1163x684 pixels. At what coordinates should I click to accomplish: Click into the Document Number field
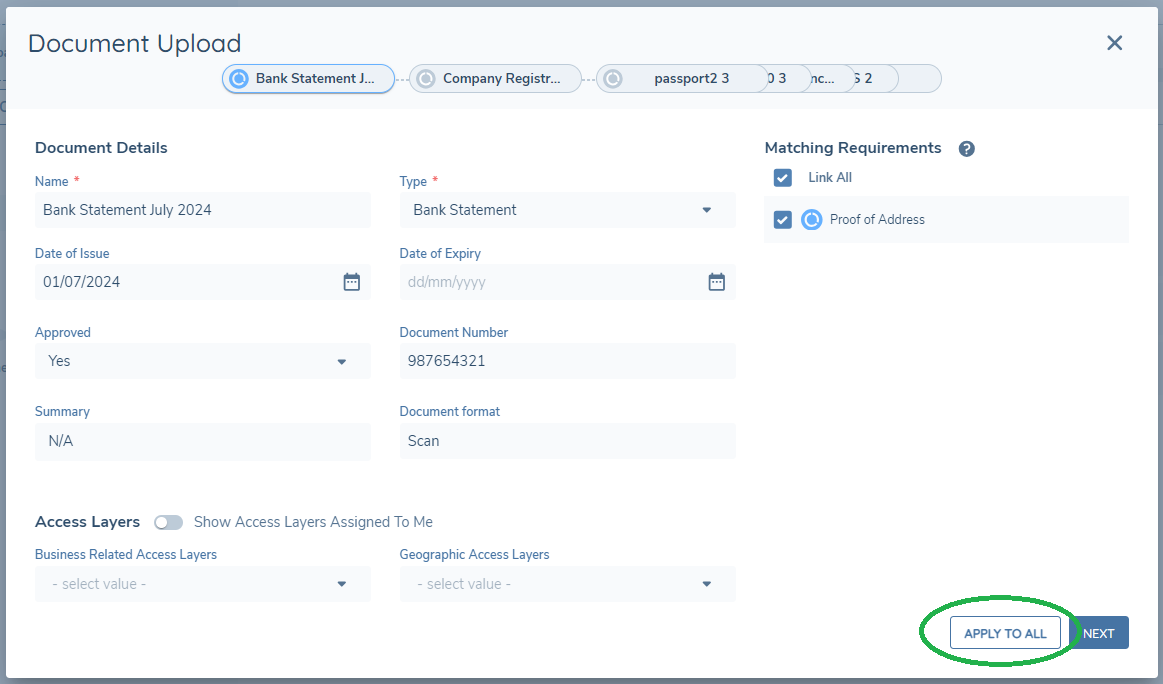[x=567, y=361]
